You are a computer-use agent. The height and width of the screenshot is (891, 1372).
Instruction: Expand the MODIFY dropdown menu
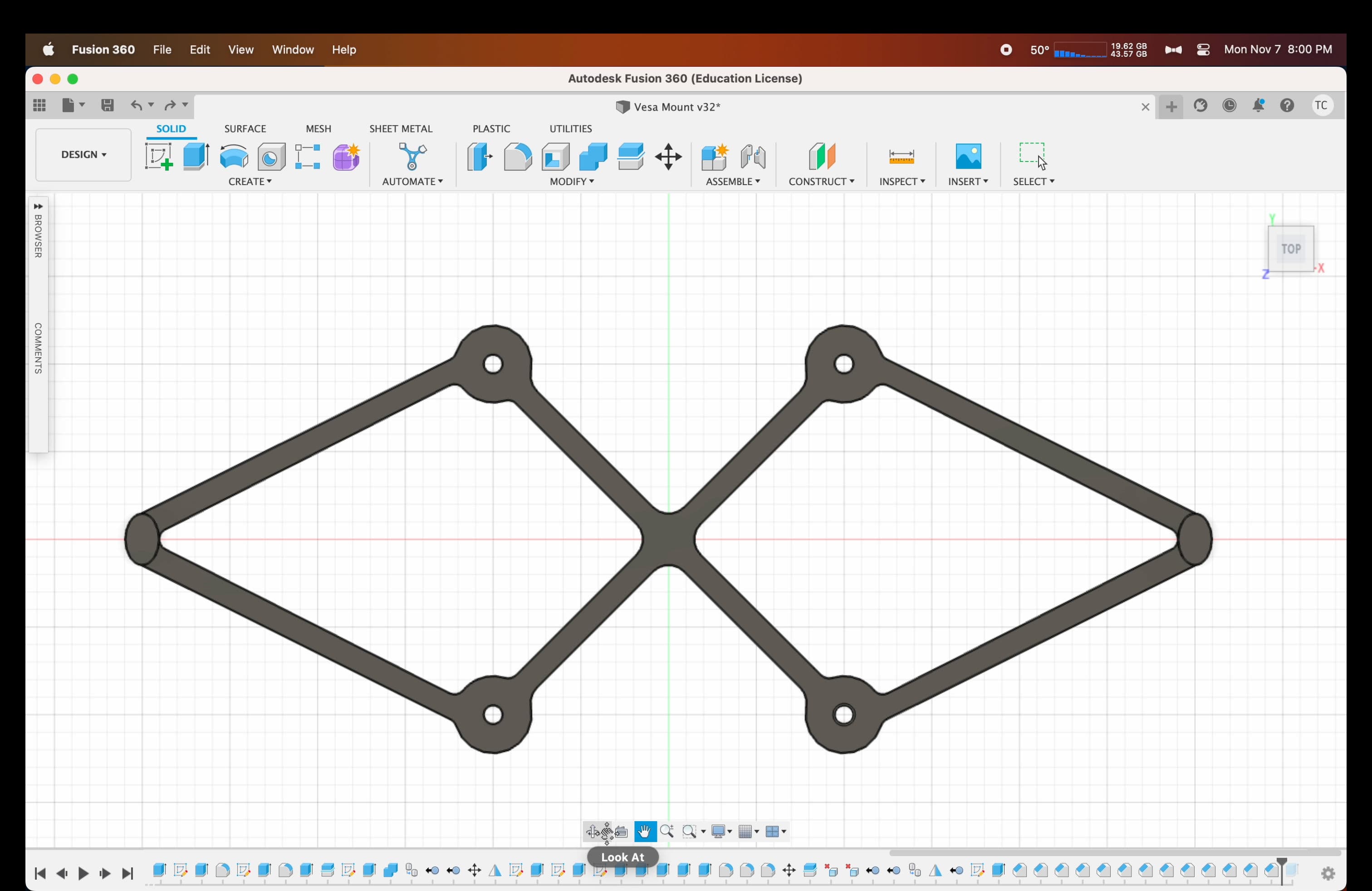coord(572,181)
